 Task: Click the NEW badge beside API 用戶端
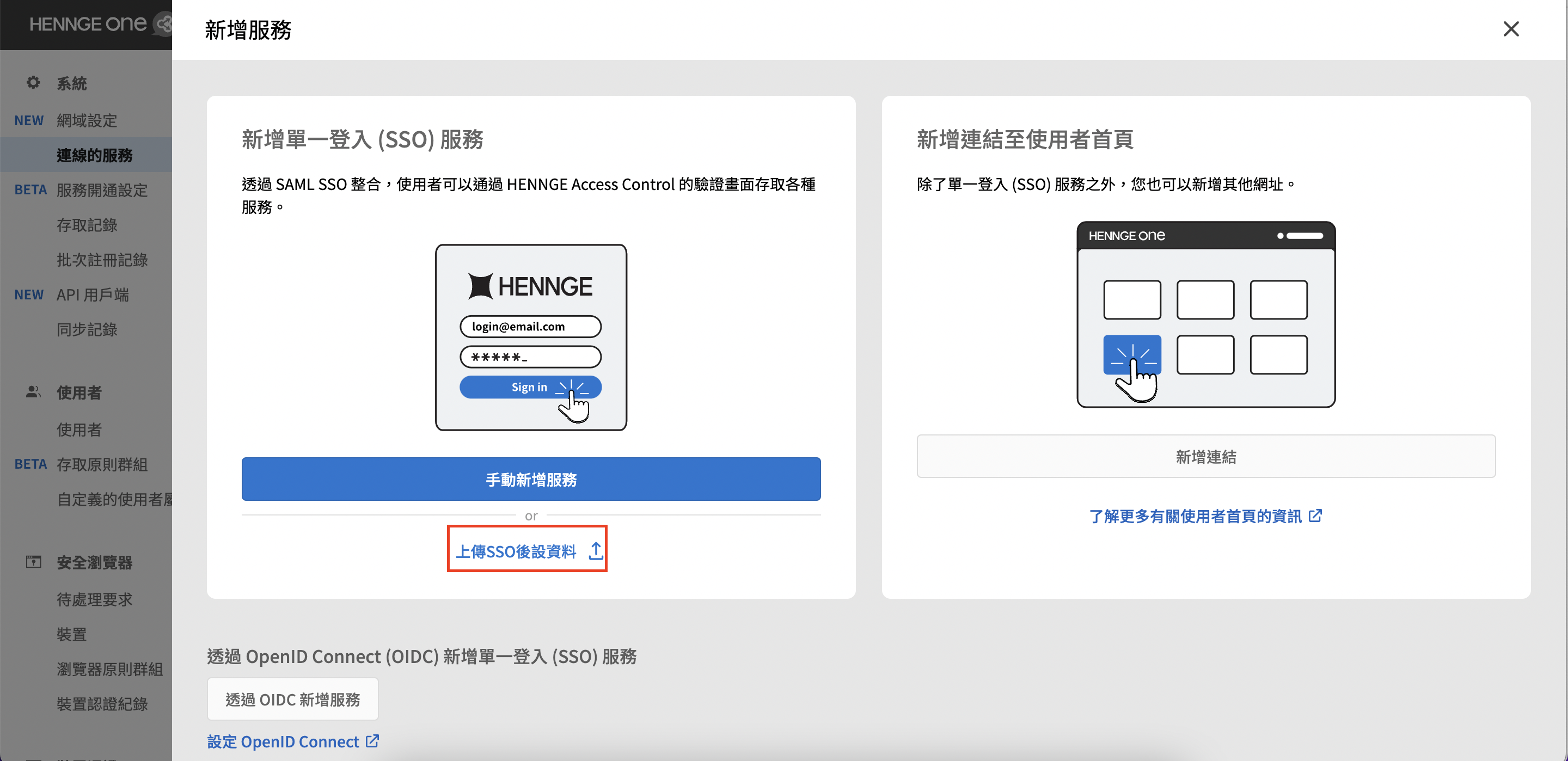(x=29, y=294)
